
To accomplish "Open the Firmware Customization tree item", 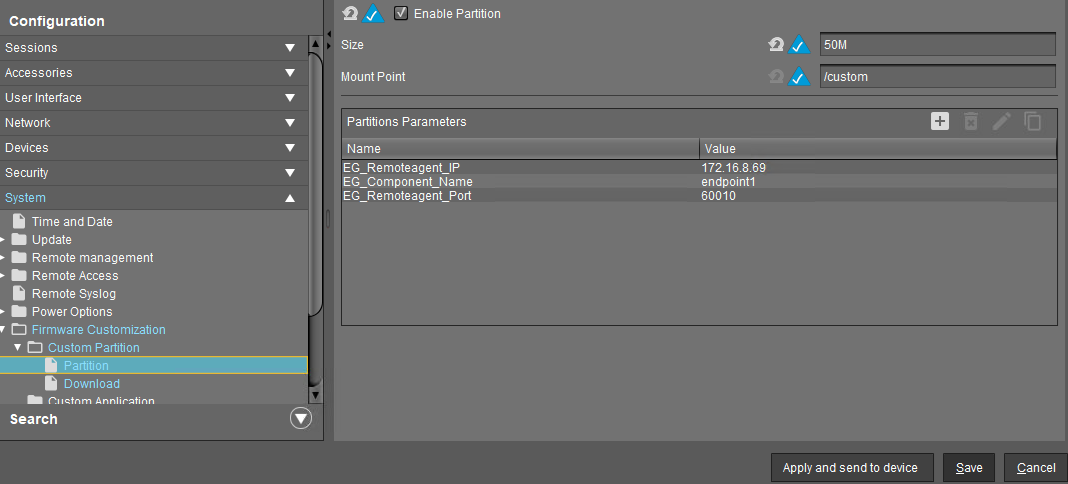I will (99, 329).
